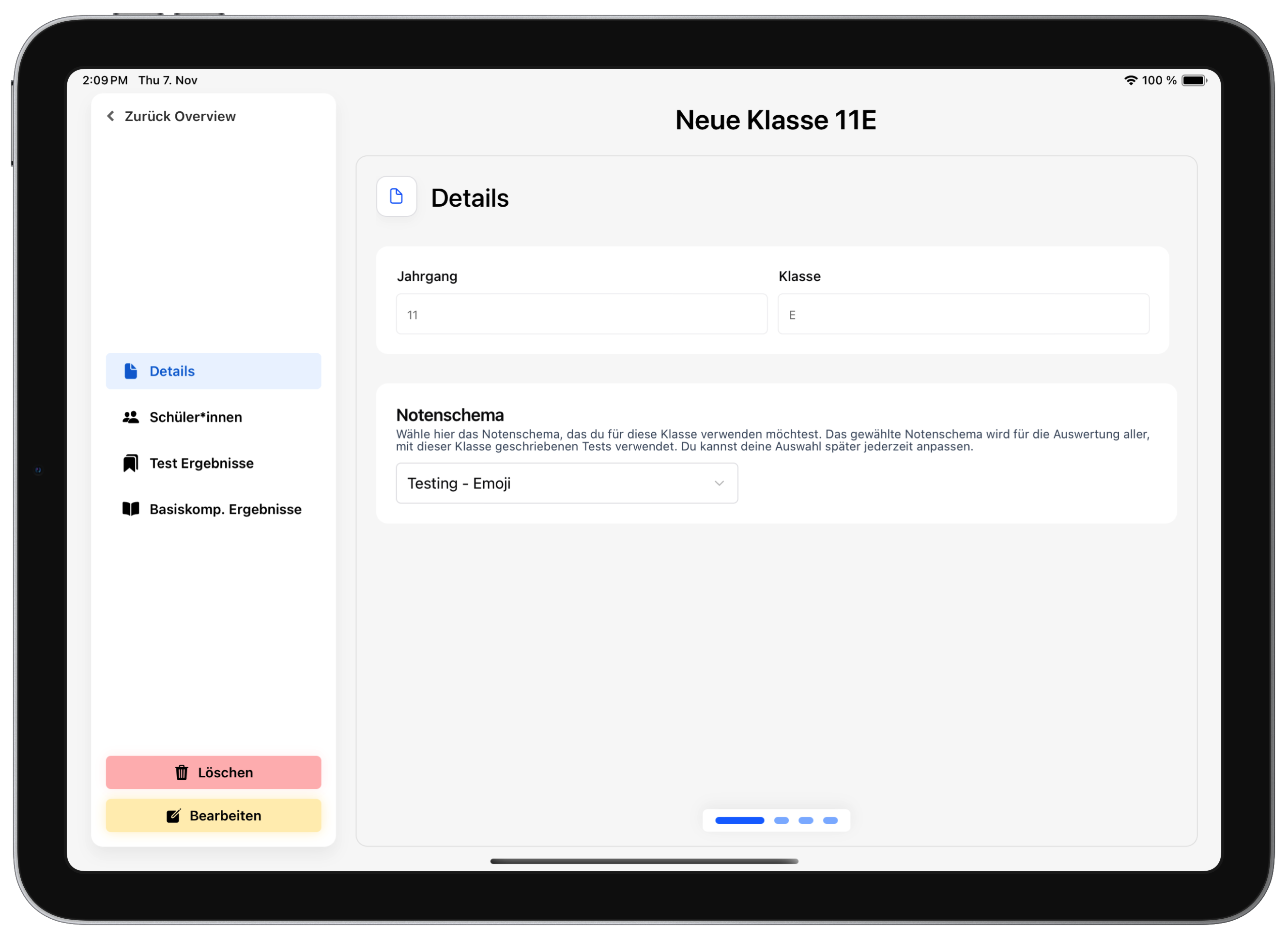This screenshot has width=1288, height=940.
Task: Open the Schüler*innen section
Action: [196, 417]
